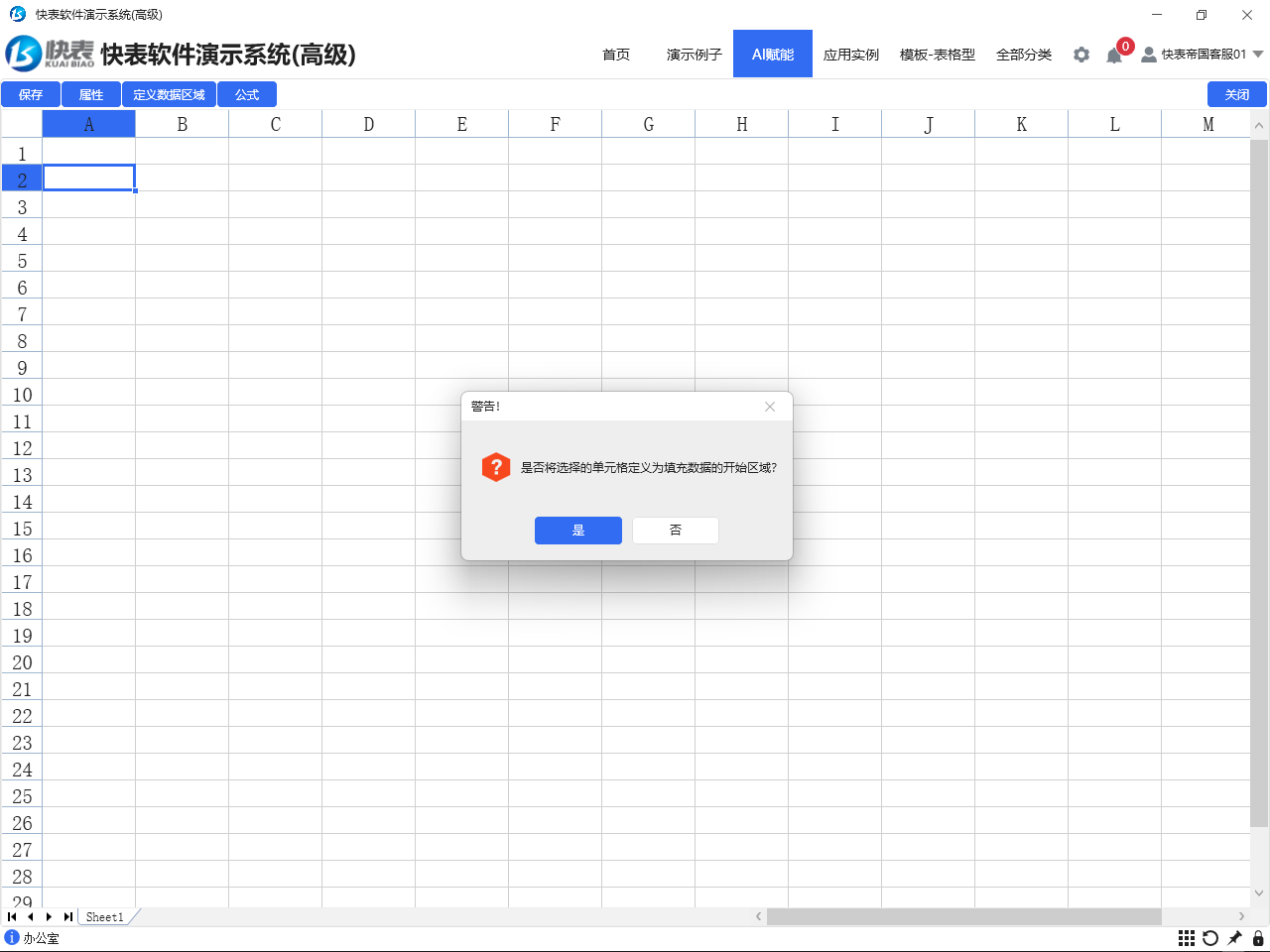1270x952 pixels.
Task: Jump to first sheet arrow icon
Action: coord(12,917)
